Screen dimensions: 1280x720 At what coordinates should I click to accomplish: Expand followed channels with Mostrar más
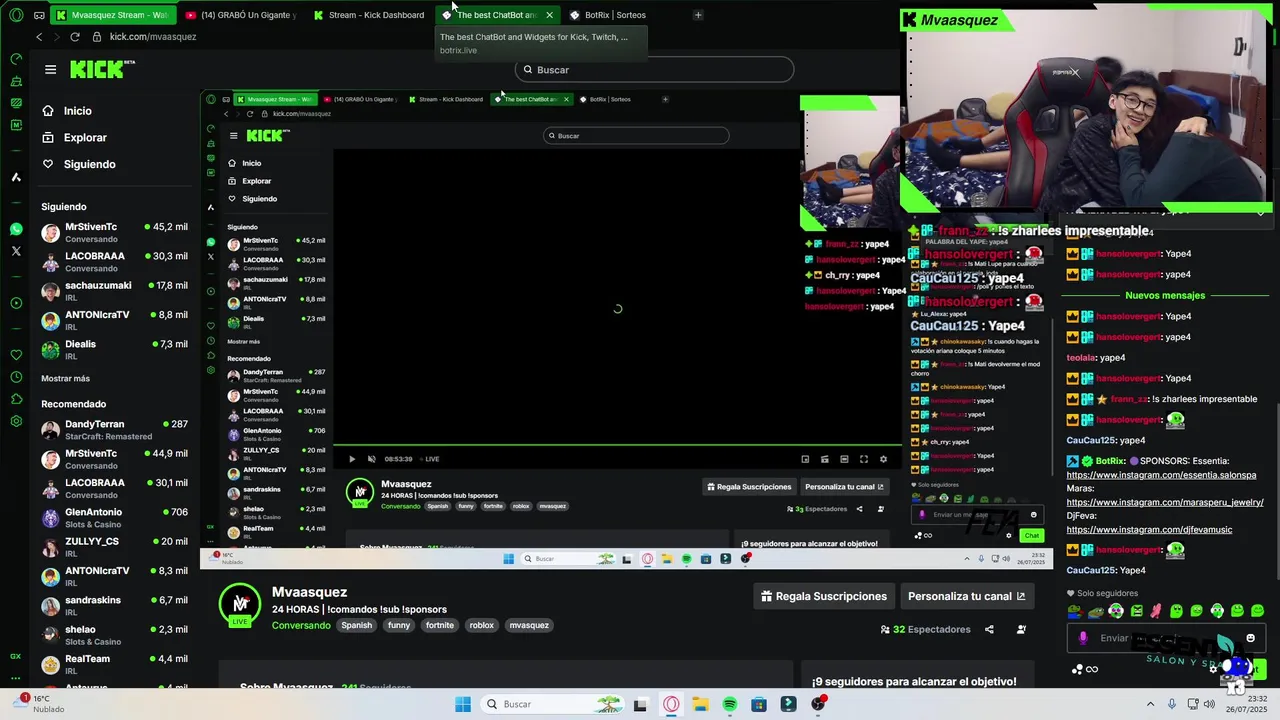tap(65, 379)
